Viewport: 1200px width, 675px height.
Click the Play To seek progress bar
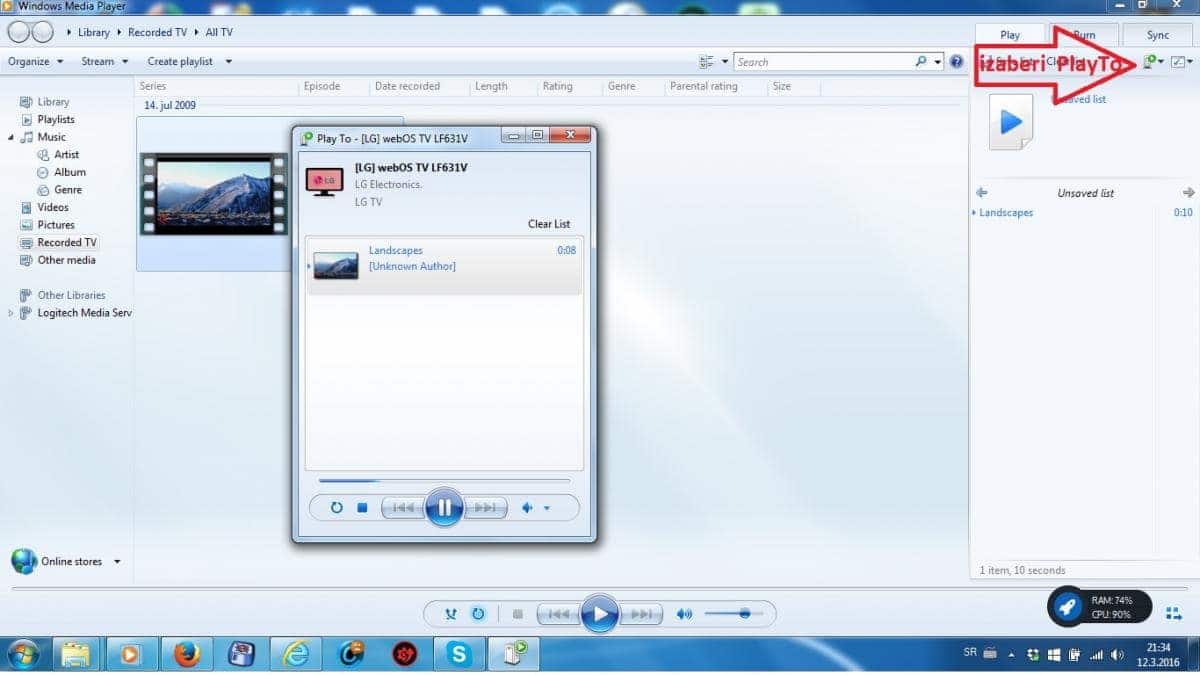[444, 481]
